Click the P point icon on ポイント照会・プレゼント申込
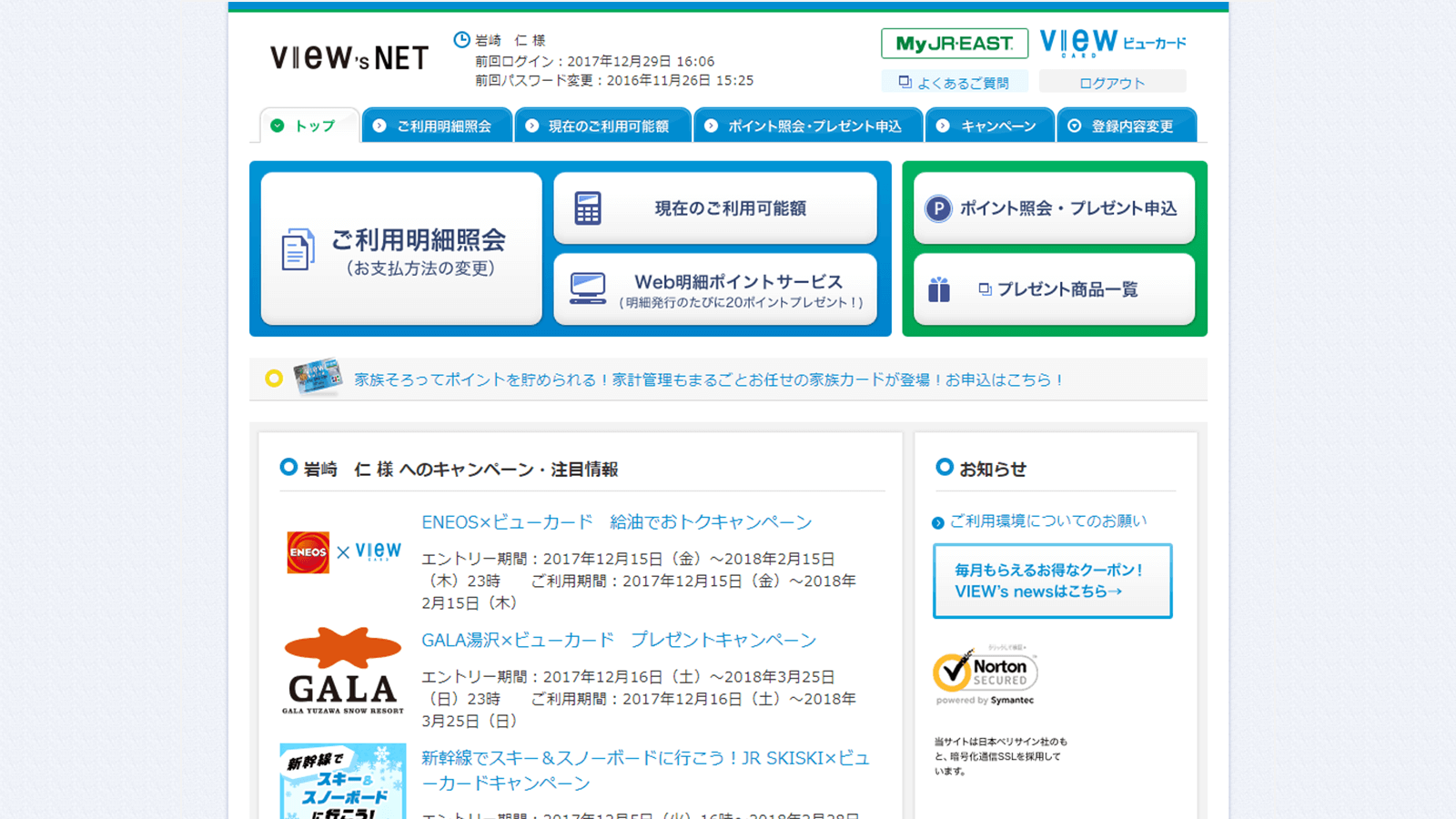The image size is (1456, 819). coord(936,207)
